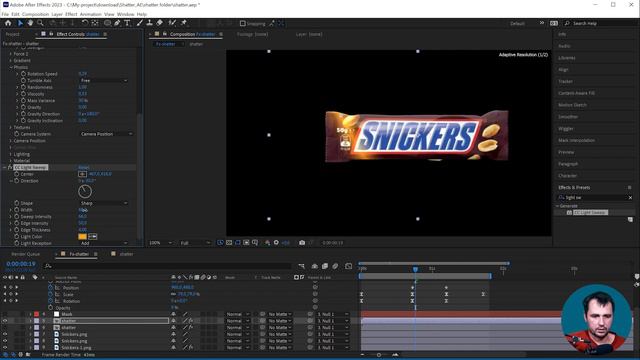Switch to Render Queue tab

tap(25, 254)
